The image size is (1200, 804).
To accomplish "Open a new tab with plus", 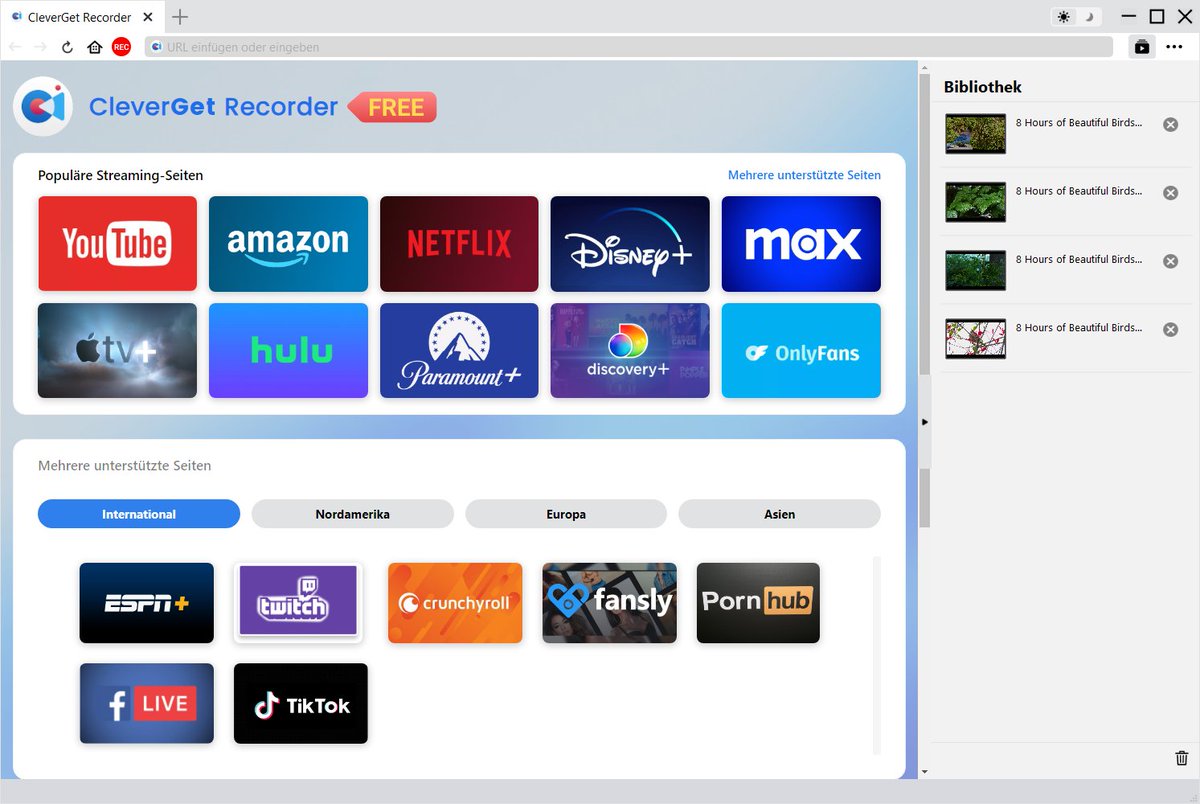I will pyautogui.click(x=180, y=17).
